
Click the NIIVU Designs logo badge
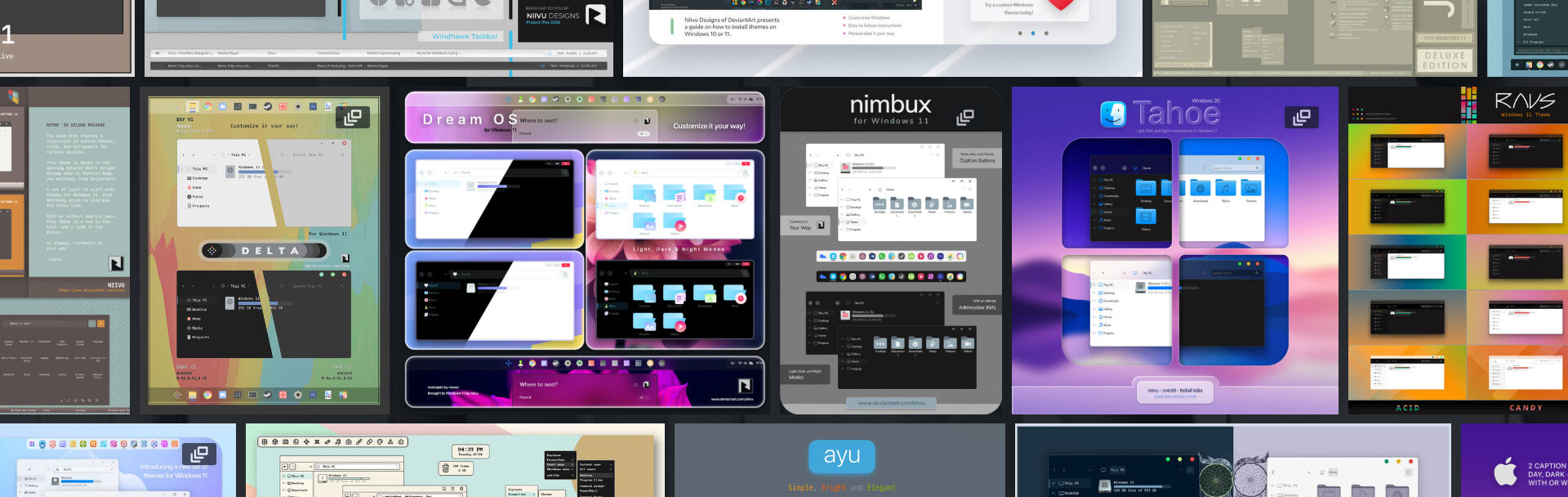point(596,15)
